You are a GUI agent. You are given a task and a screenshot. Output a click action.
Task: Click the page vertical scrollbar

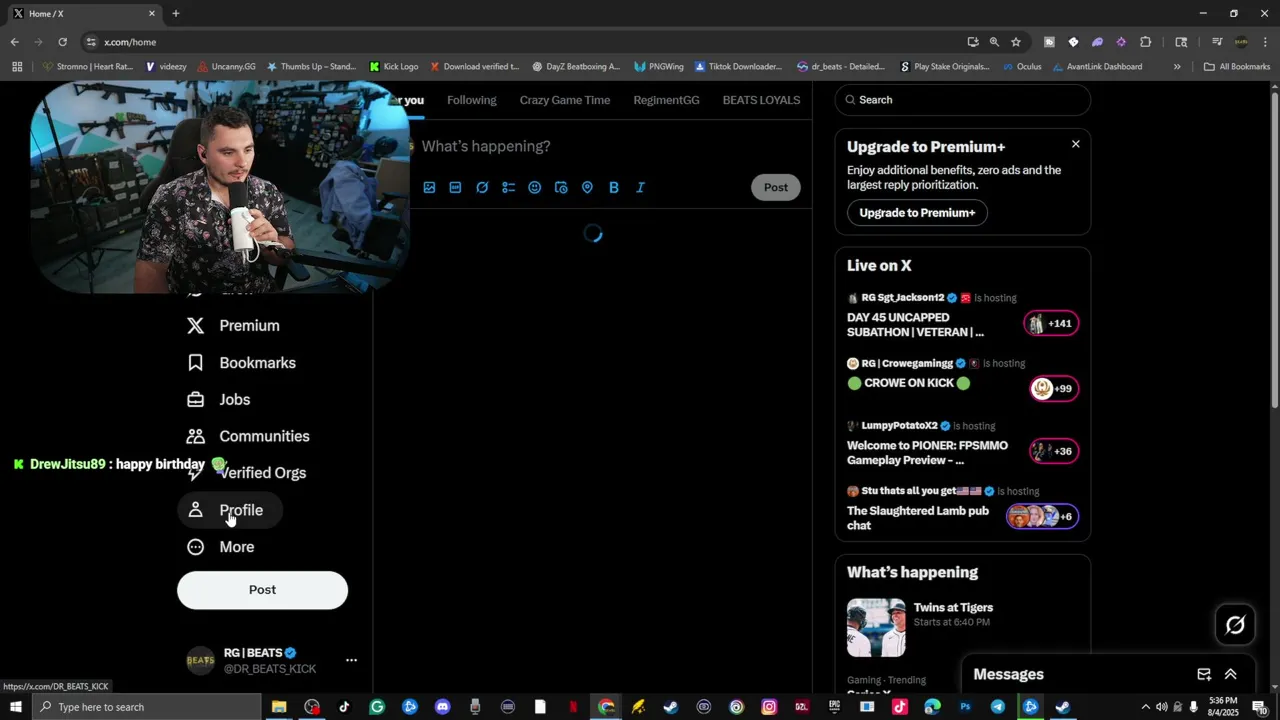click(1274, 250)
